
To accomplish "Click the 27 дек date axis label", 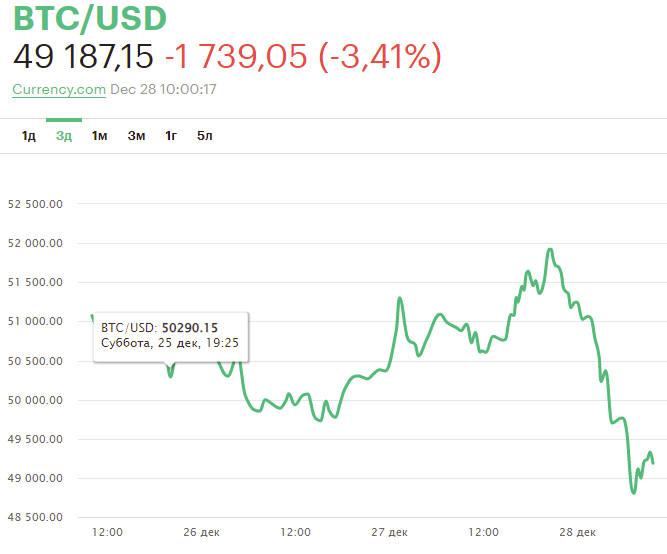I will pos(389,532).
